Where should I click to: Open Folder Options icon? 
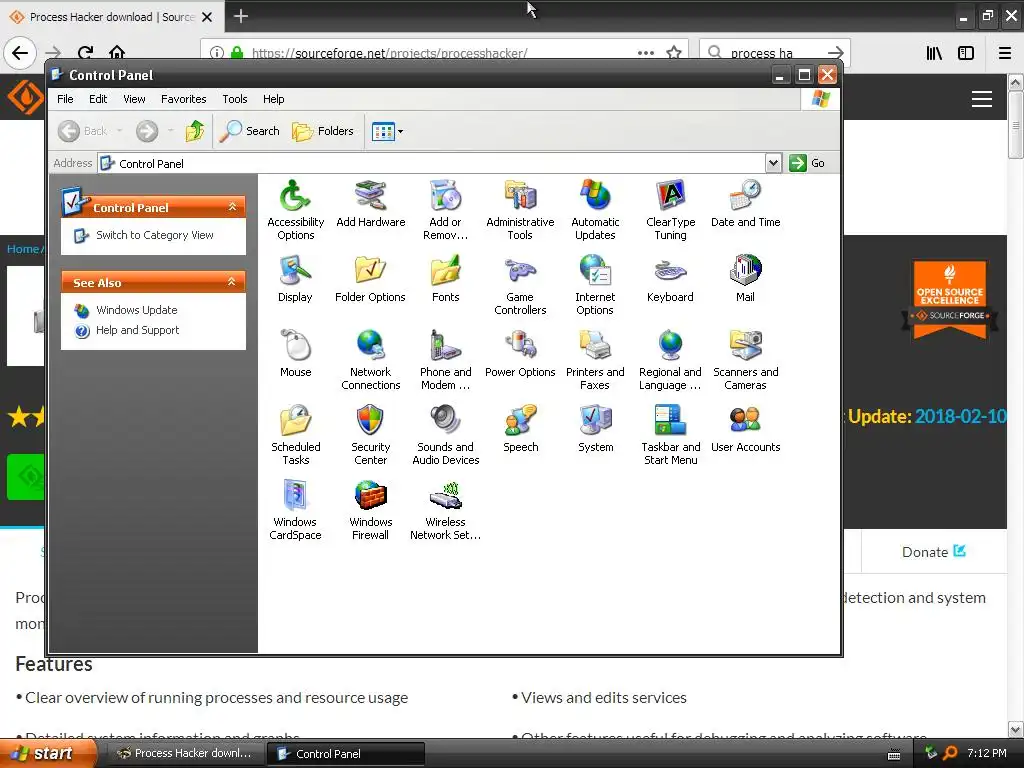click(x=370, y=279)
